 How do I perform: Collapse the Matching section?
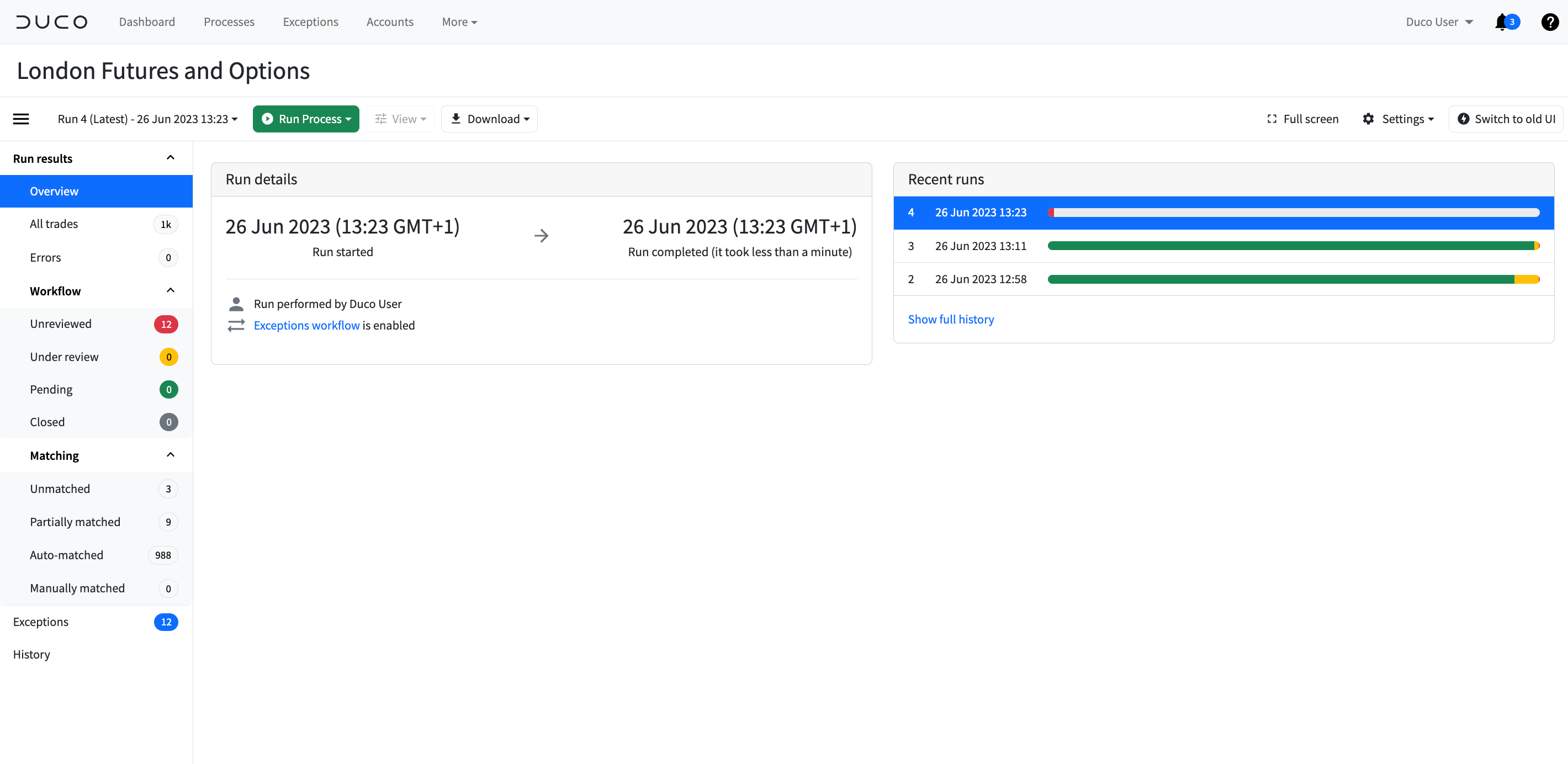coord(170,454)
